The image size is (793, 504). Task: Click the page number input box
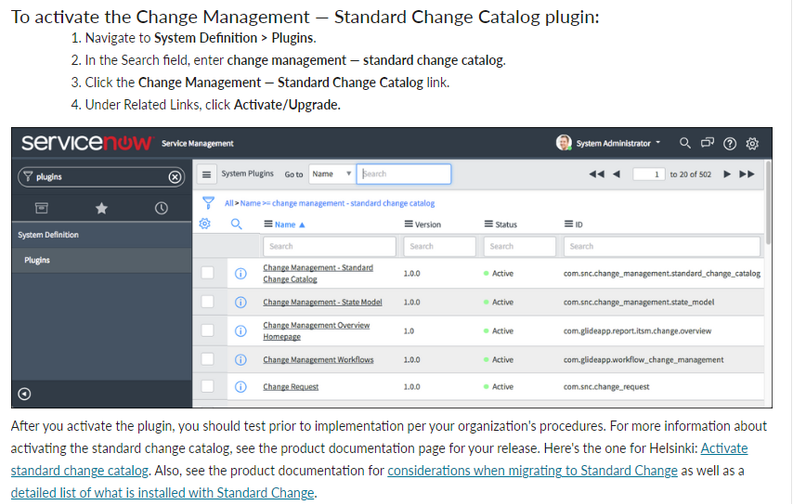pyautogui.click(x=648, y=174)
